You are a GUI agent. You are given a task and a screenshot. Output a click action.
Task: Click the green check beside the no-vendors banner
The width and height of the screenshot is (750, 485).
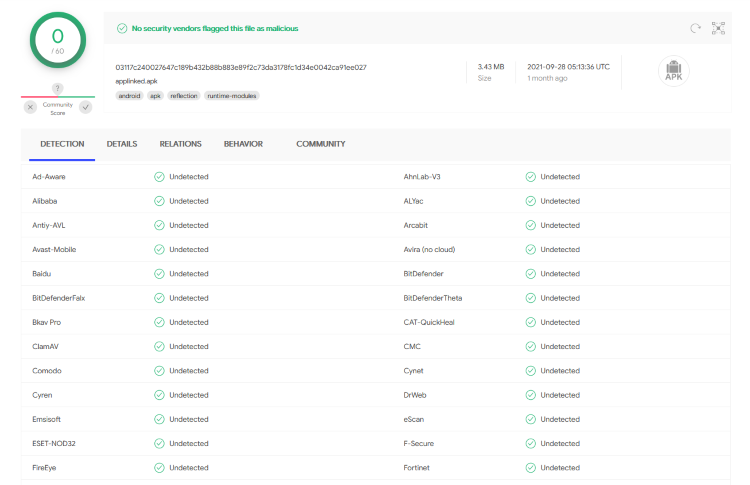pos(122,28)
